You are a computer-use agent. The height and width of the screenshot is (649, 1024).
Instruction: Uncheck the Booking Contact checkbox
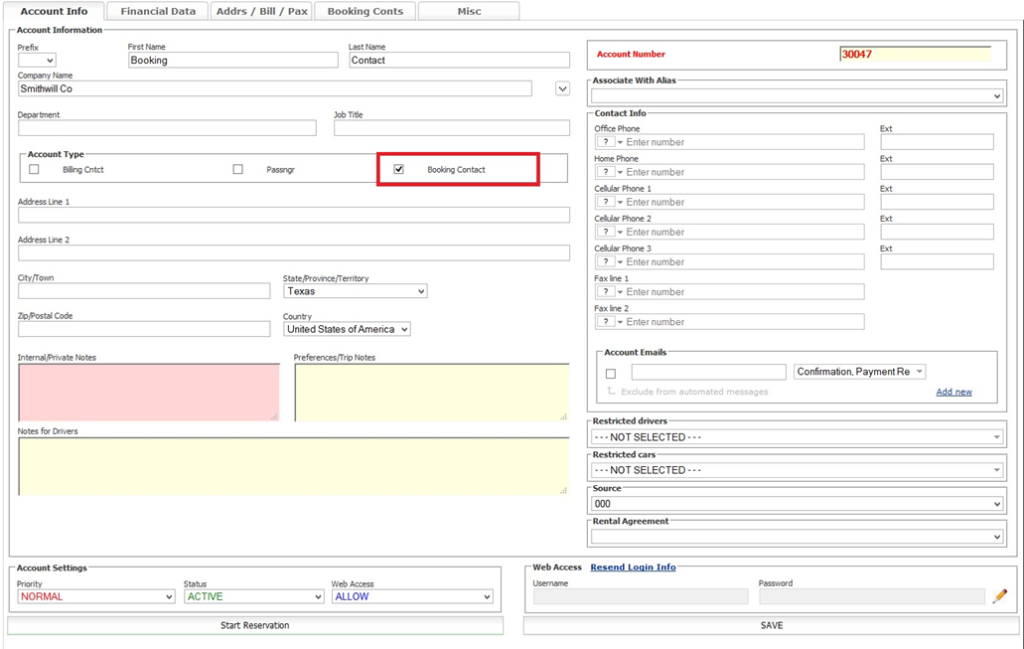coord(399,170)
